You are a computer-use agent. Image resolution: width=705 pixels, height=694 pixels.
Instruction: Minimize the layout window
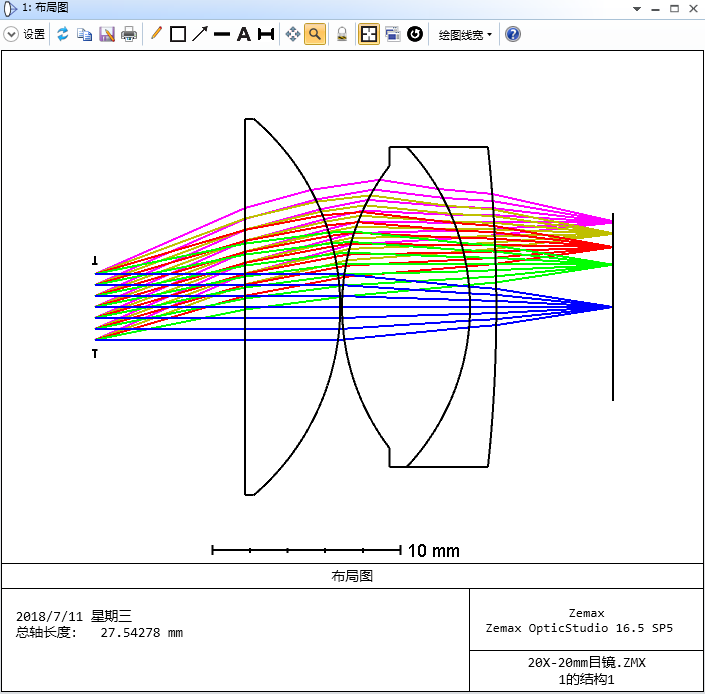tap(656, 9)
